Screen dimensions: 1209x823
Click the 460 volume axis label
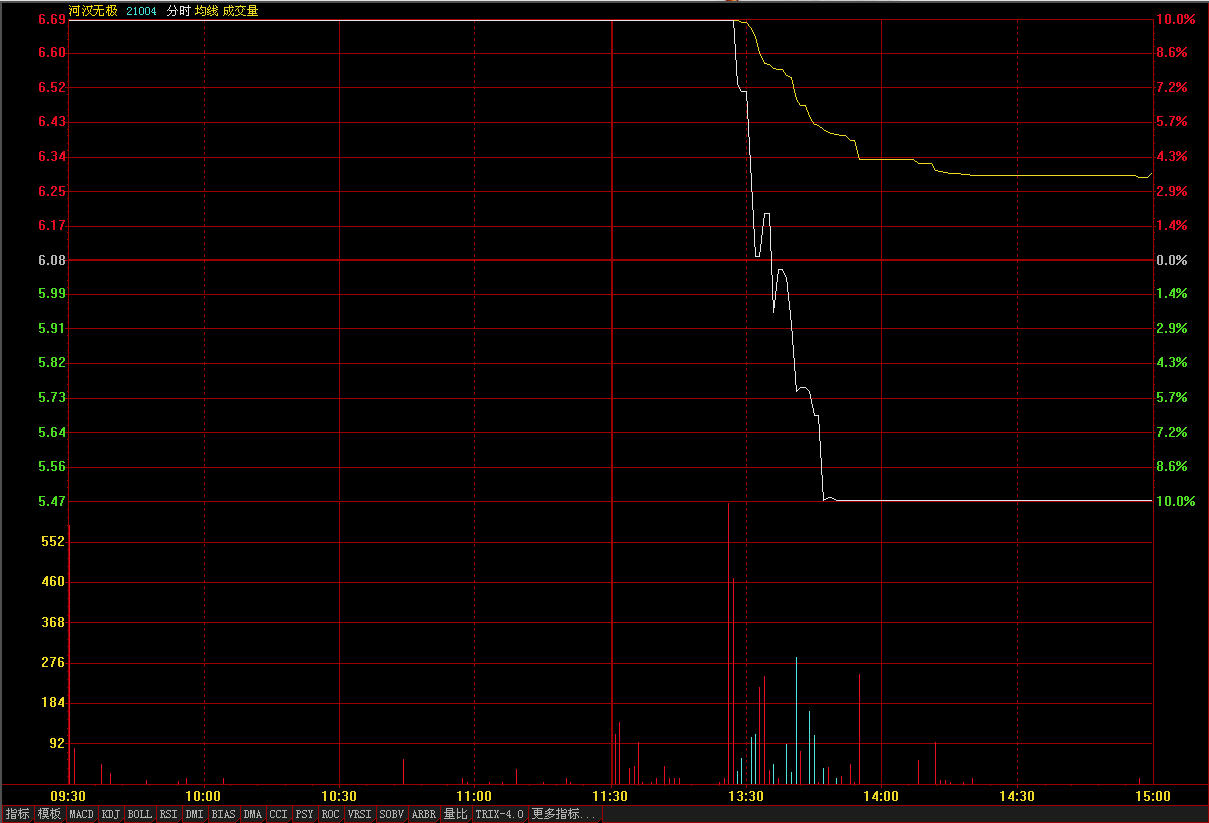52,581
